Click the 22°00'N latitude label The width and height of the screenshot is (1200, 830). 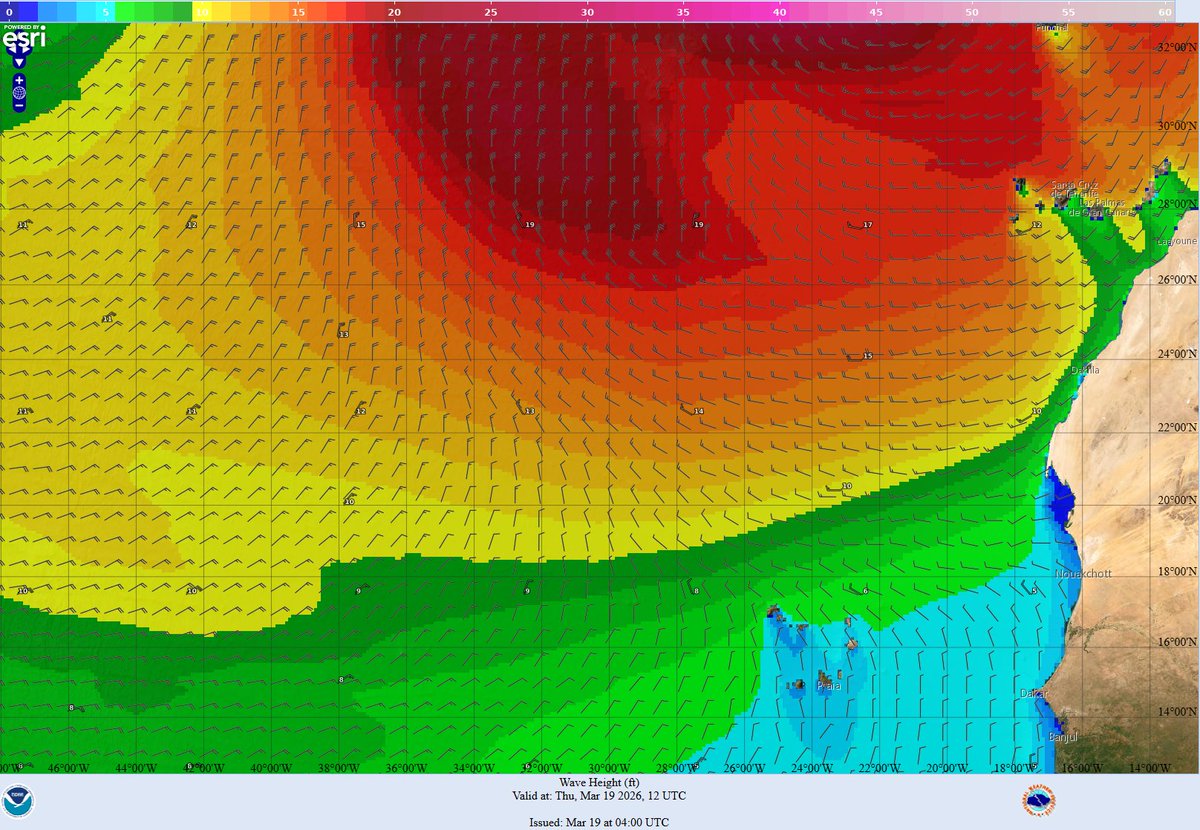tap(1178, 427)
